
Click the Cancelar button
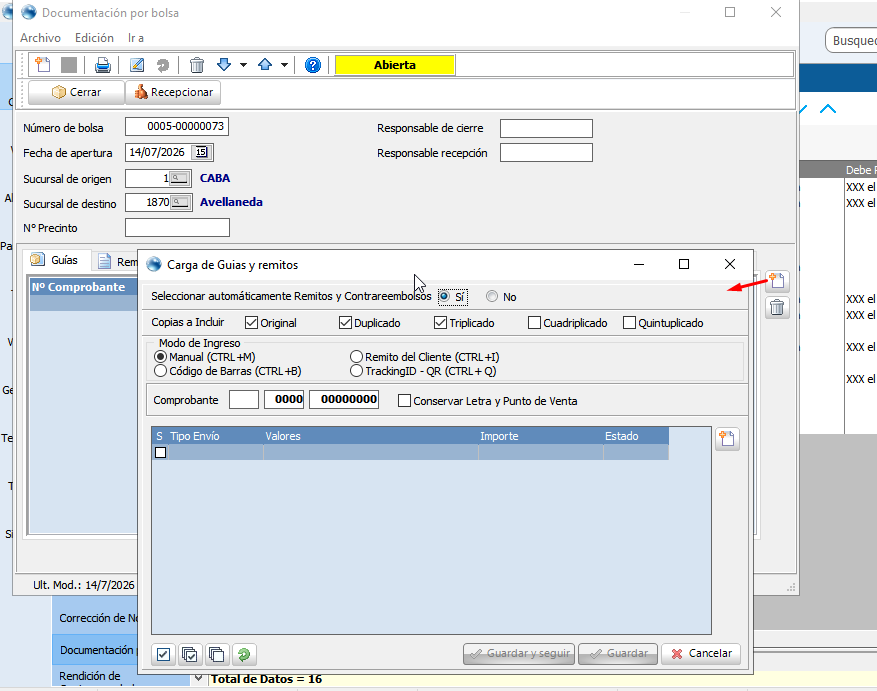[701, 654]
